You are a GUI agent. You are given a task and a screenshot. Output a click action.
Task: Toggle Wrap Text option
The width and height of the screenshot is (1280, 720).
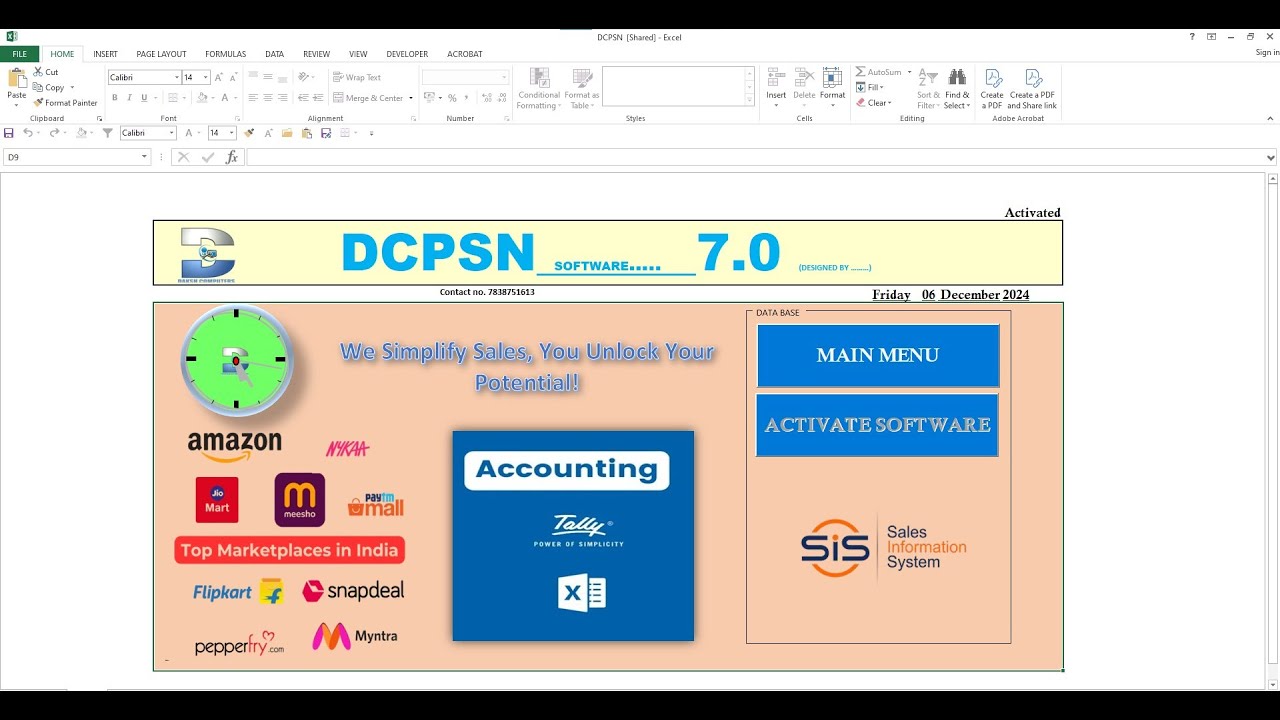tap(357, 77)
